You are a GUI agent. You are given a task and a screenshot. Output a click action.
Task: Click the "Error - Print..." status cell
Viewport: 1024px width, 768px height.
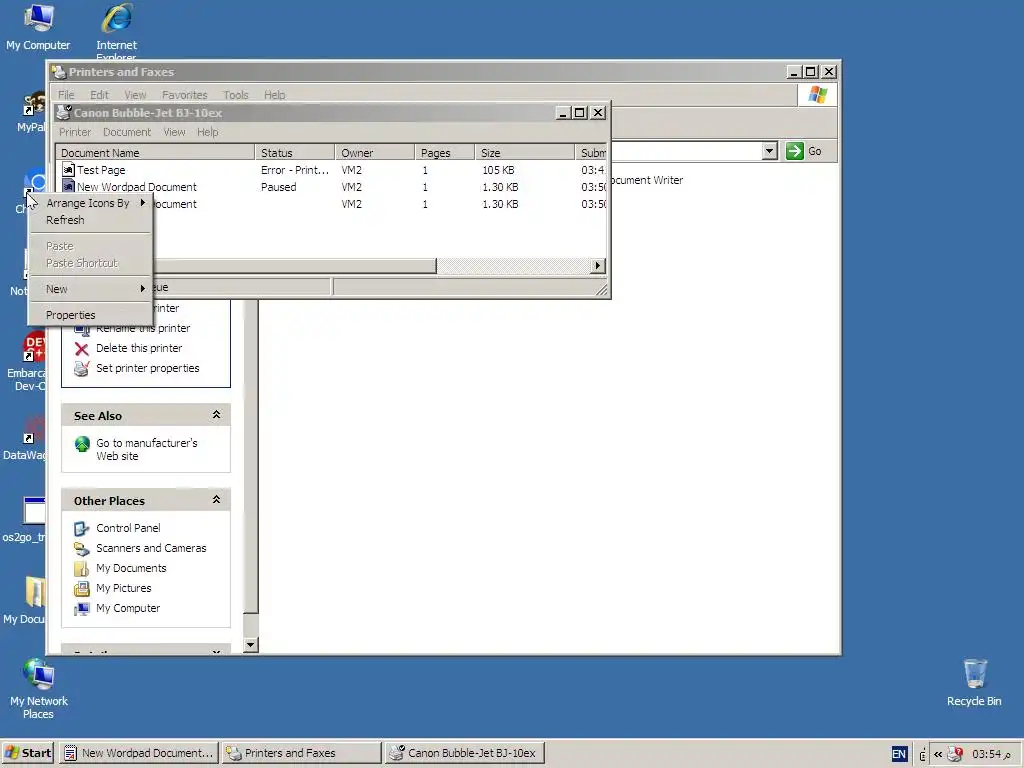point(295,170)
